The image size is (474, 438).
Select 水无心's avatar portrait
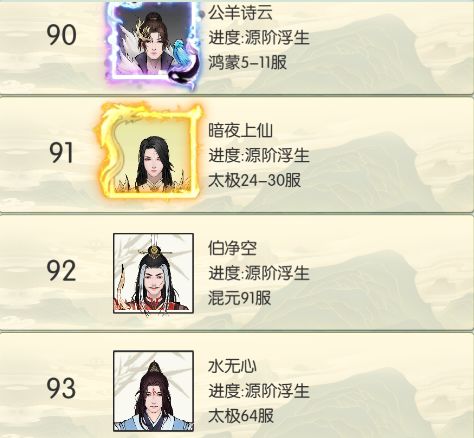153,391
